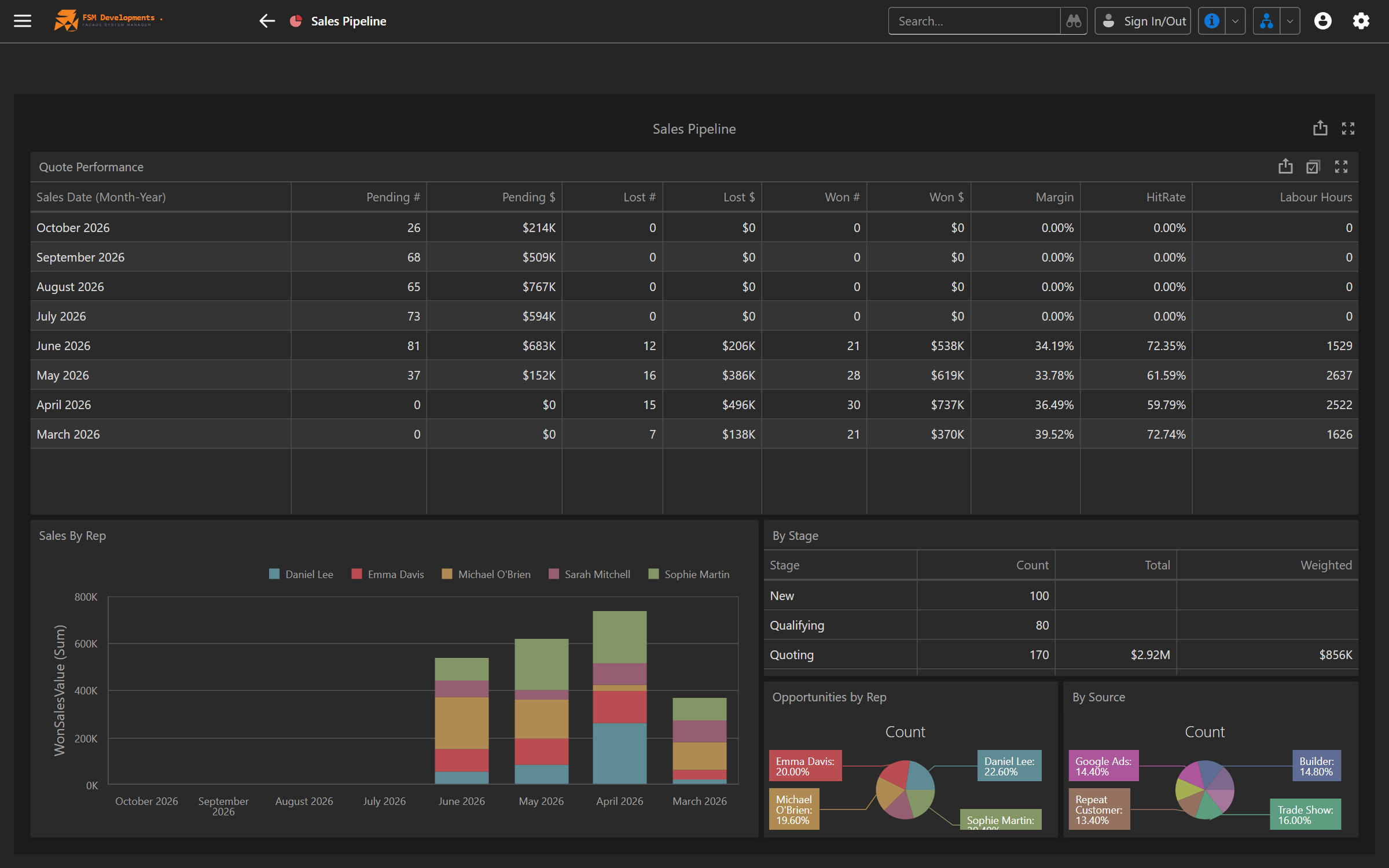Click the Repeat Customer 13.40% label
Viewport: 1389px width, 868px height.
tap(1099, 809)
